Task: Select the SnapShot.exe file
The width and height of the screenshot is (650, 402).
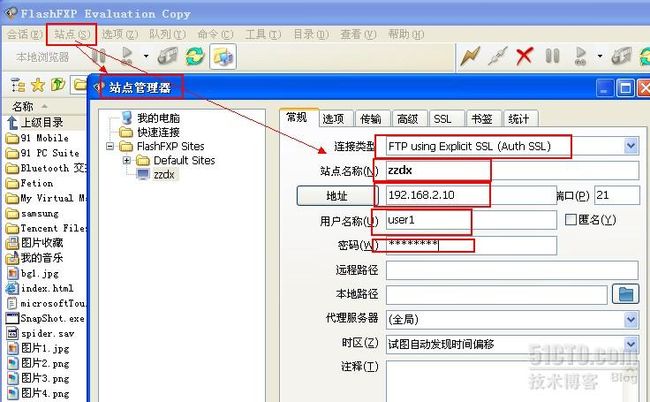Action: click(x=52, y=318)
